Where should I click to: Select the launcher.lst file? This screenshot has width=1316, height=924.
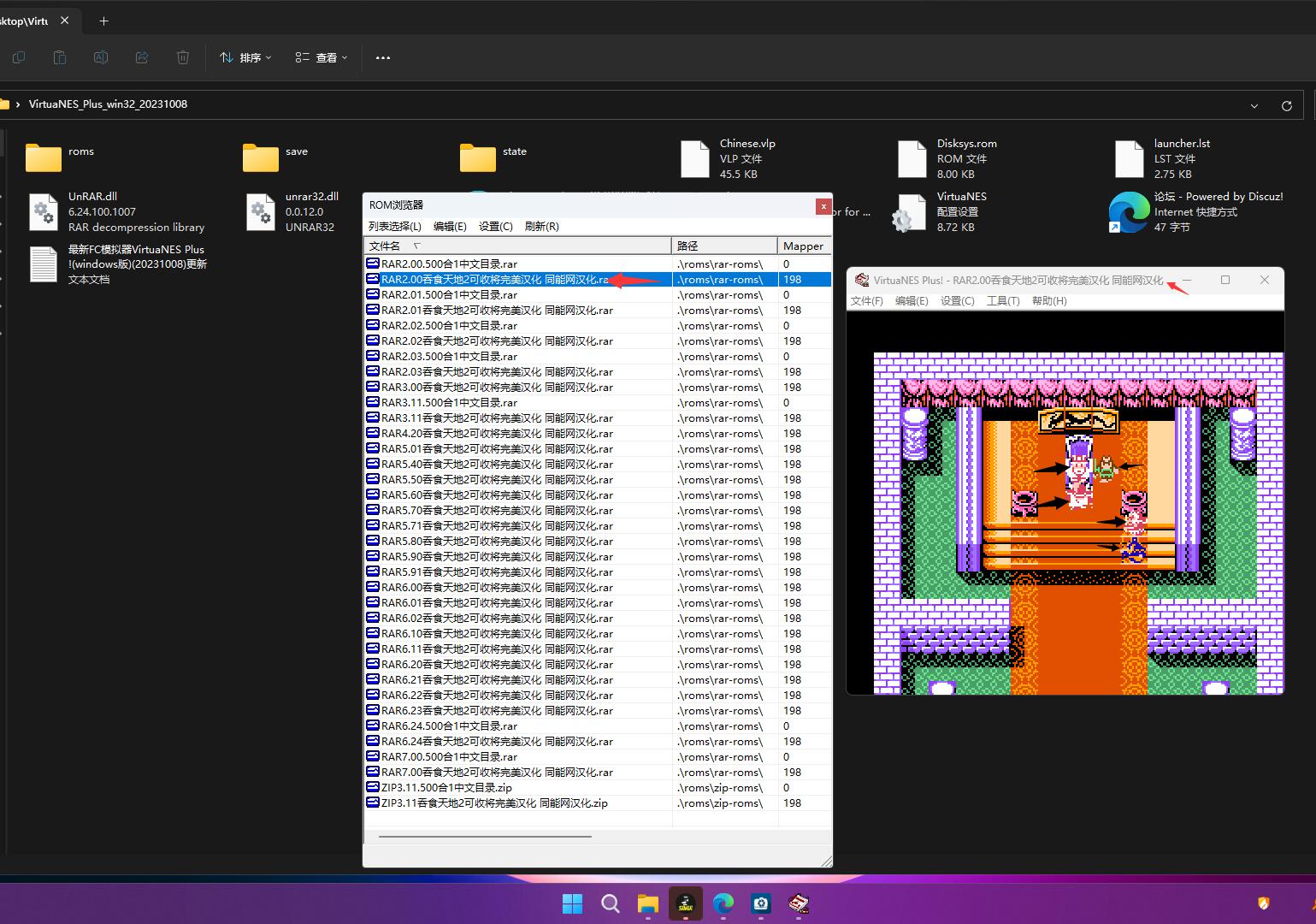[x=1163, y=158]
